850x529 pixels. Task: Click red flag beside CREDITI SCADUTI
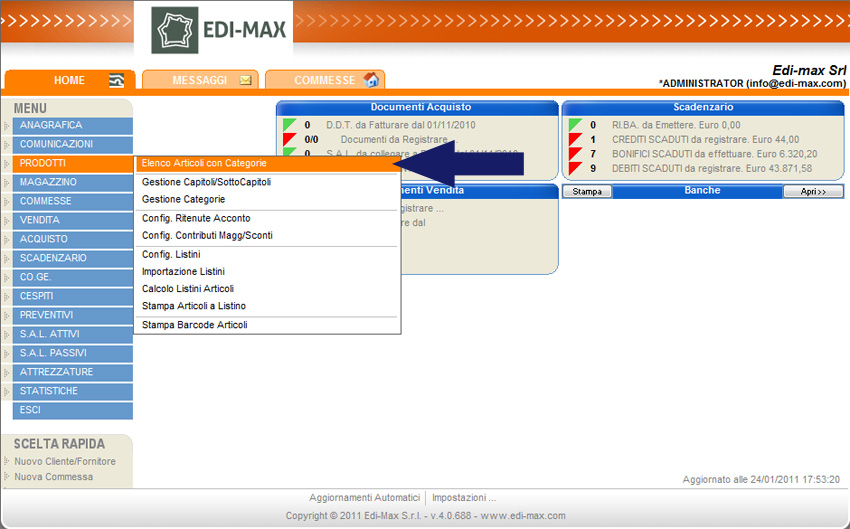tap(575, 140)
